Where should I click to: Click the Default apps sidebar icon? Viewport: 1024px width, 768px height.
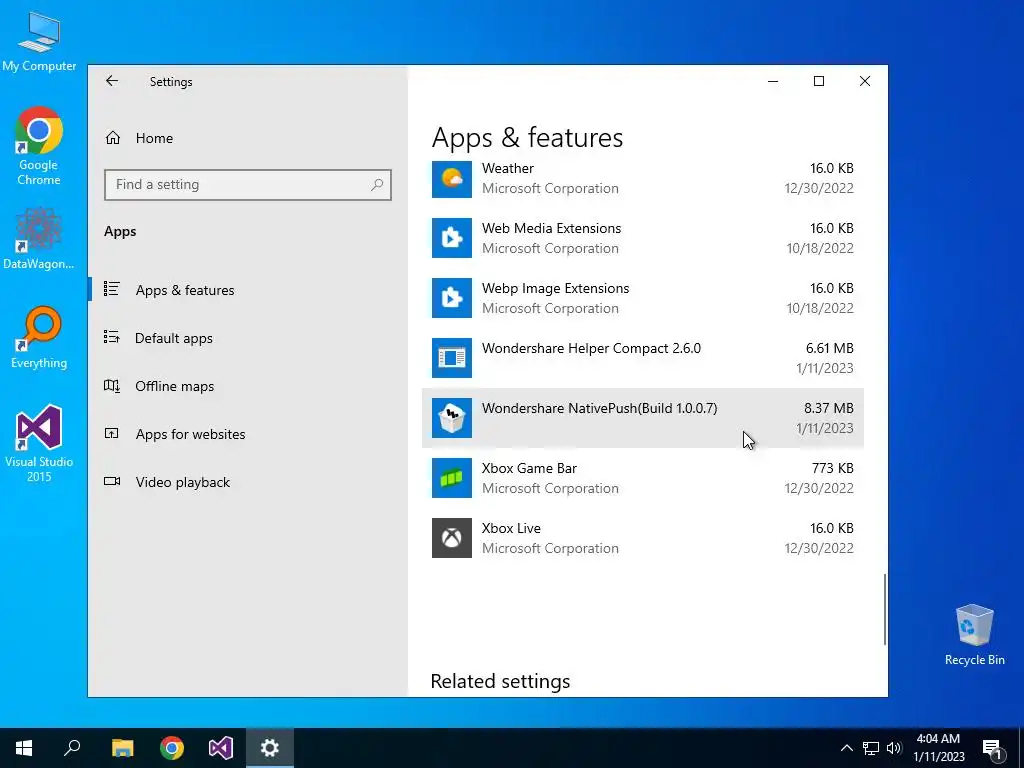coord(112,337)
